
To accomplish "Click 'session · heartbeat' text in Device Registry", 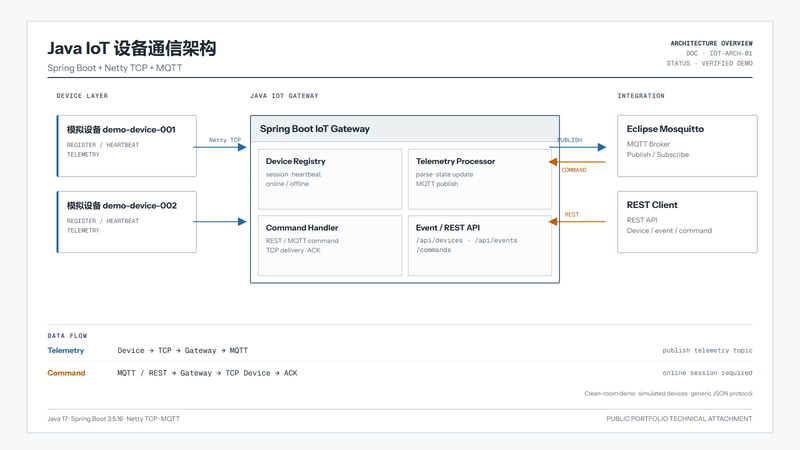I will 293,174.
